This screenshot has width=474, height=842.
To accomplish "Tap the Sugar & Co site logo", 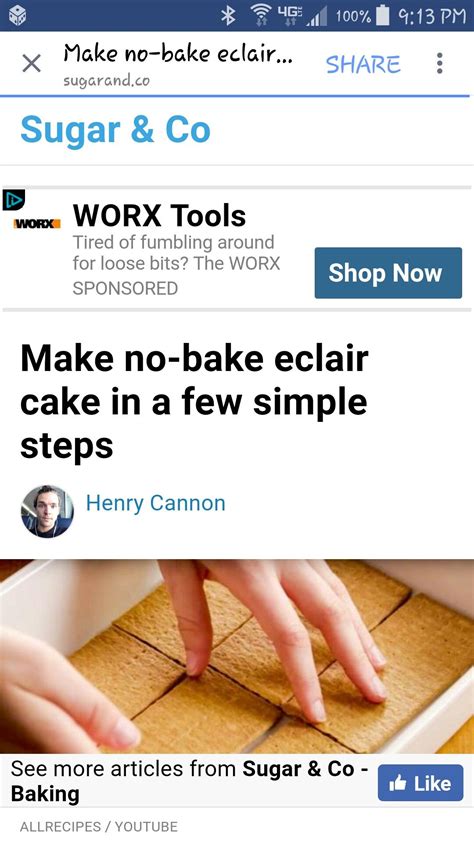I will point(115,130).
